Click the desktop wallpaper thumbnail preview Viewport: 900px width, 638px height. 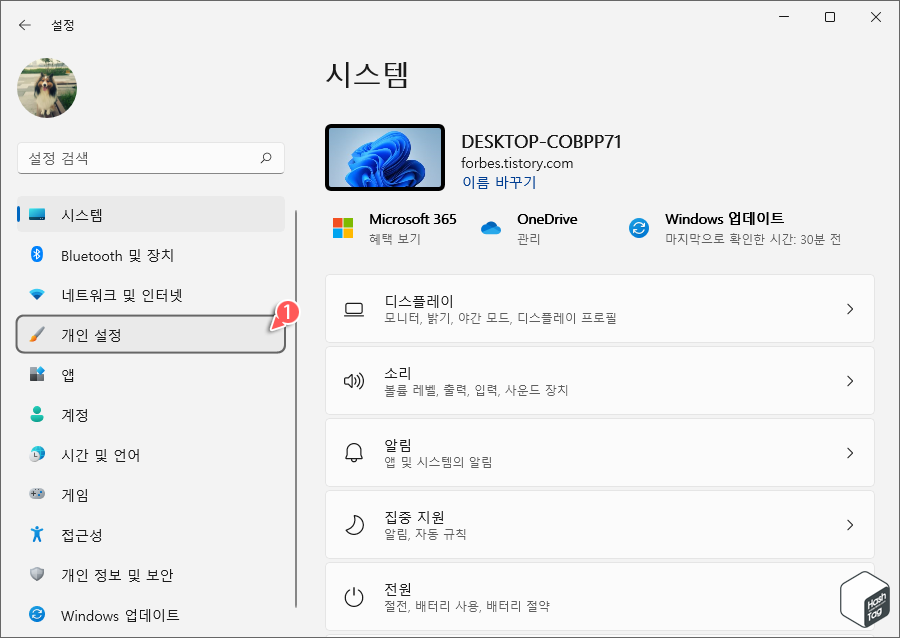(x=384, y=157)
